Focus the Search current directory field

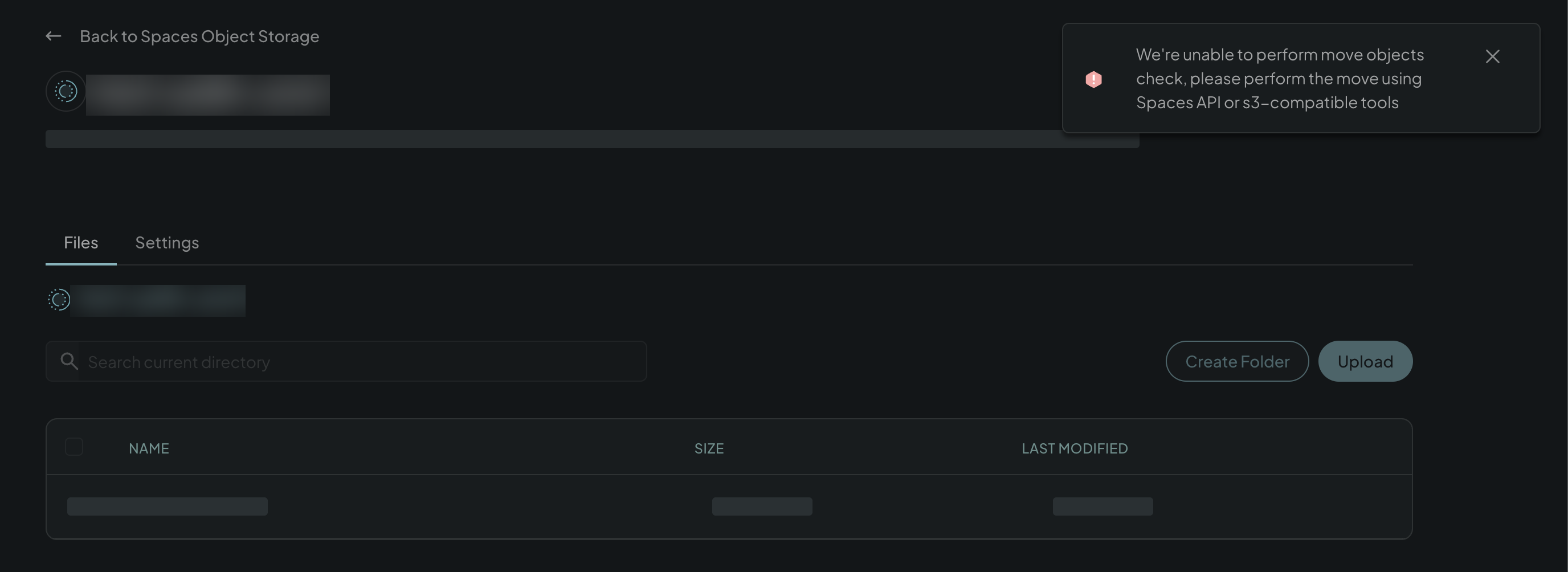tap(346, 361)
